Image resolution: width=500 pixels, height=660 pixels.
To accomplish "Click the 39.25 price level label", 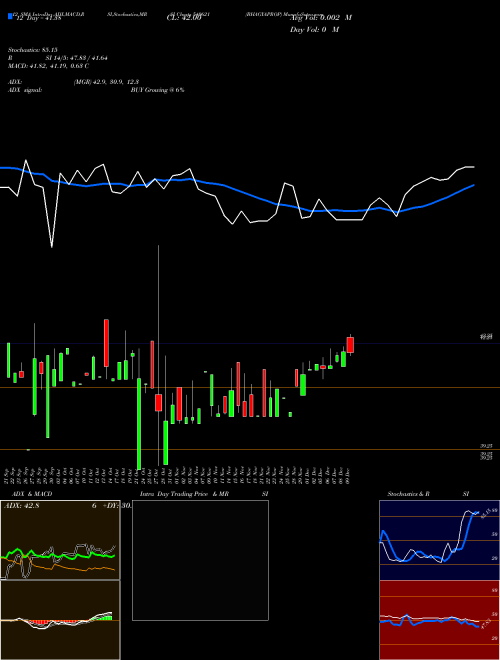I will (x=487, y=446).
